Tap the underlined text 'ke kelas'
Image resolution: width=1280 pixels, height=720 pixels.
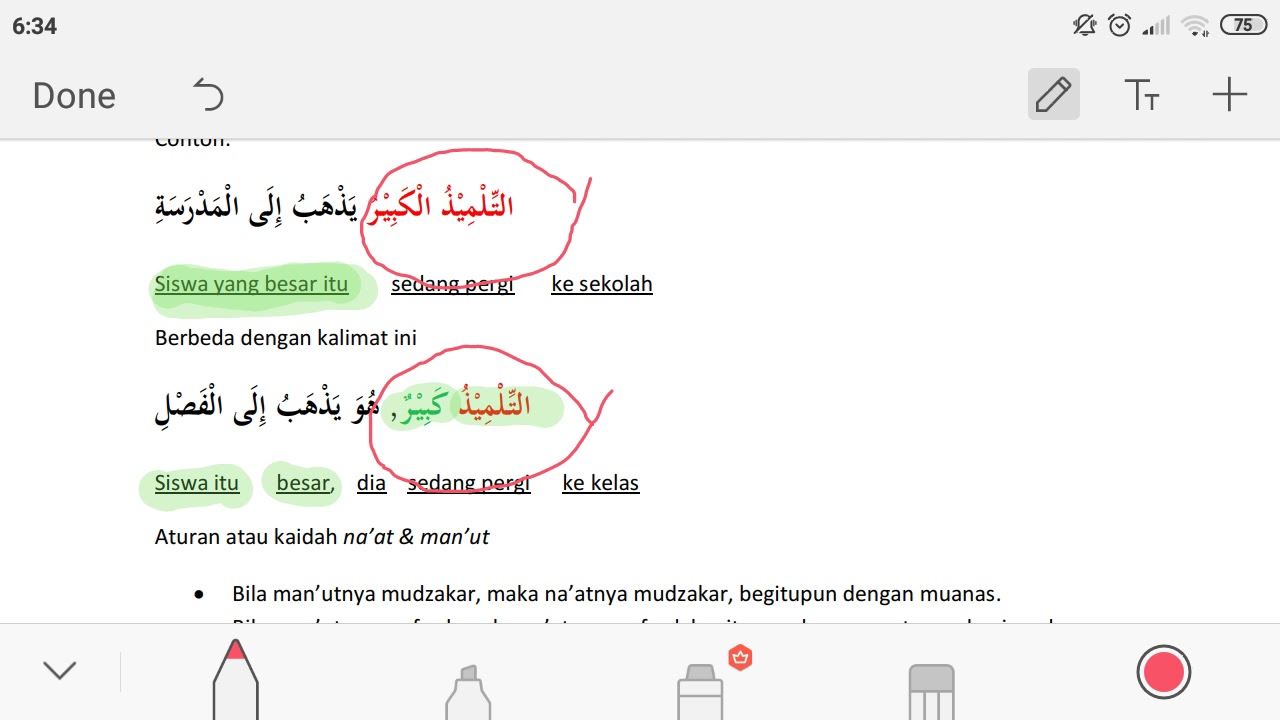pyautogui.click(x=600, y=484)
